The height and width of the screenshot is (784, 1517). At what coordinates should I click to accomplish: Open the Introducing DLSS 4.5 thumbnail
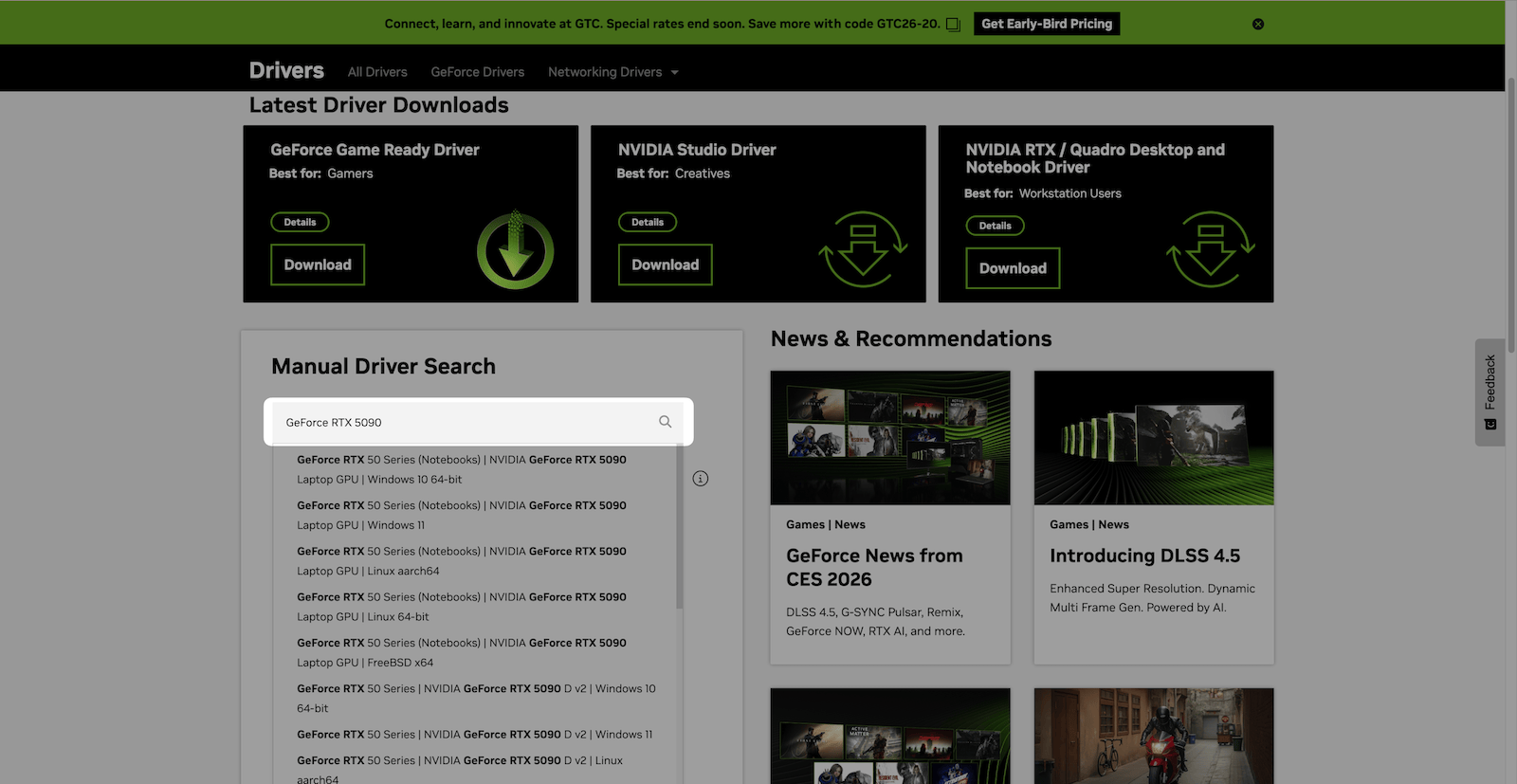coord(1154,438)
